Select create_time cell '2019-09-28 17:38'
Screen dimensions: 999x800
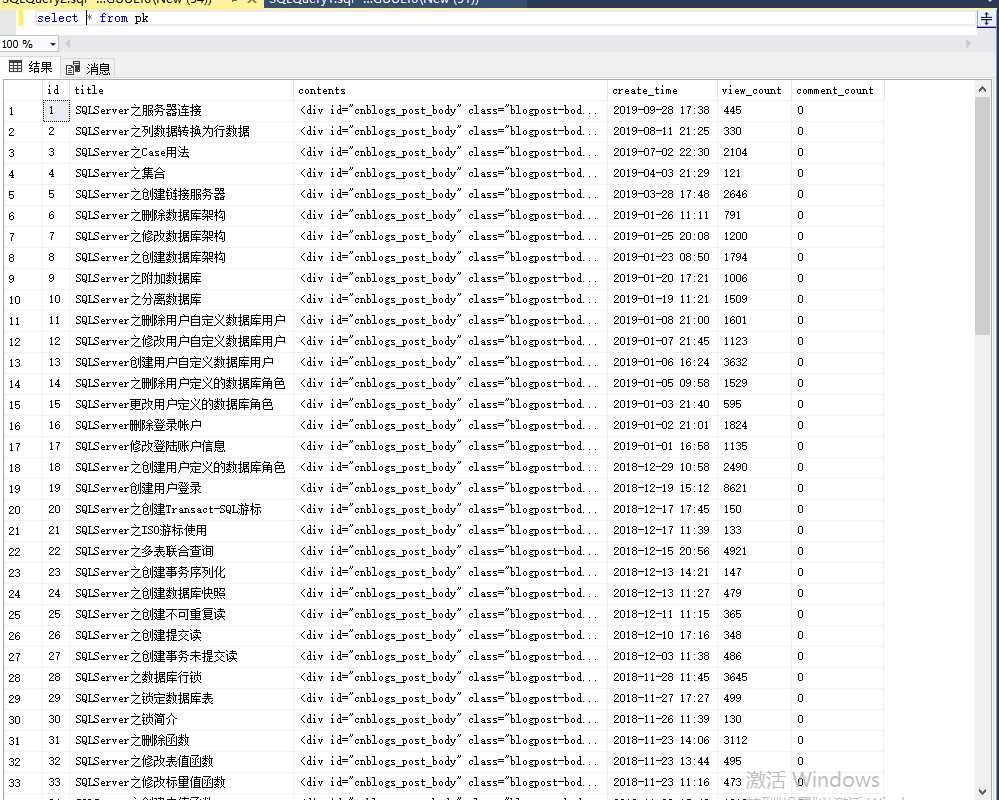(663, 111)
